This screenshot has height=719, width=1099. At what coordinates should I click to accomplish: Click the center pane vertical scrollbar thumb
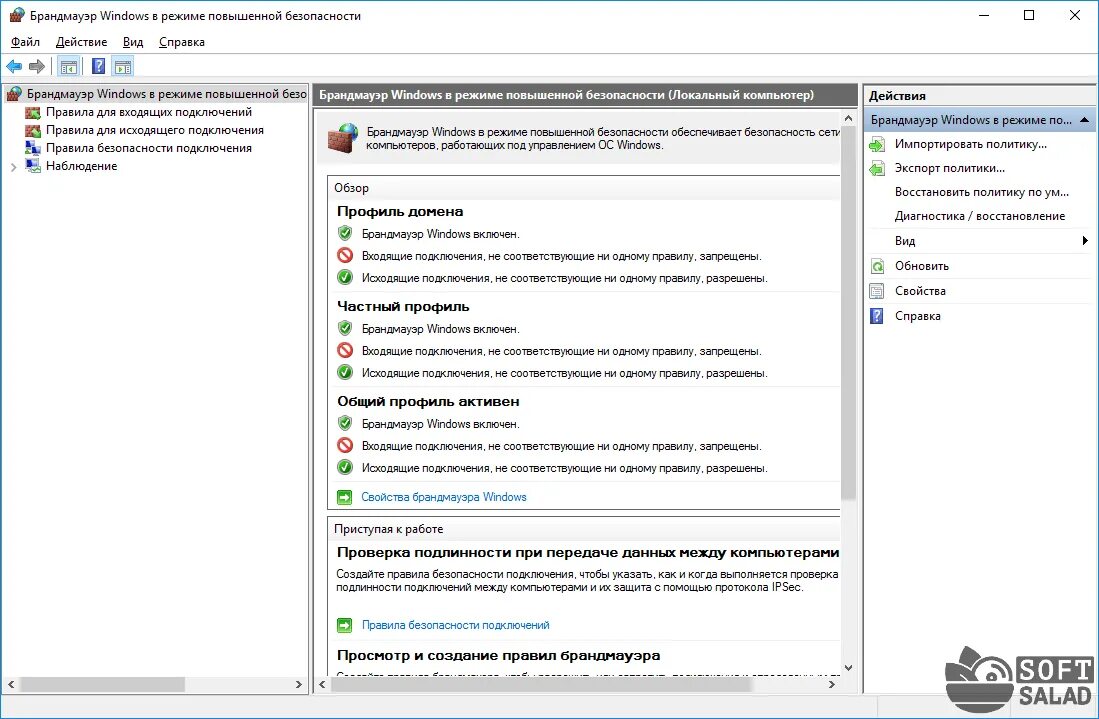(x=848, y=313)
